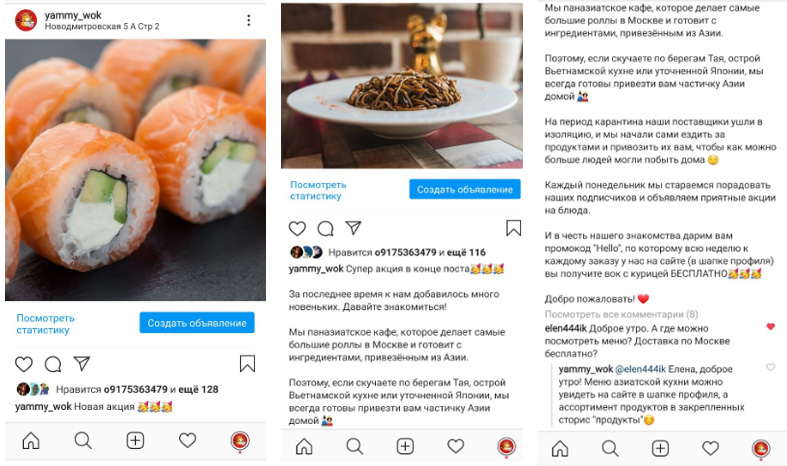Open the three-dot post options menu
The width and height of the screenshot is (787, 466).
click(248, 20)
